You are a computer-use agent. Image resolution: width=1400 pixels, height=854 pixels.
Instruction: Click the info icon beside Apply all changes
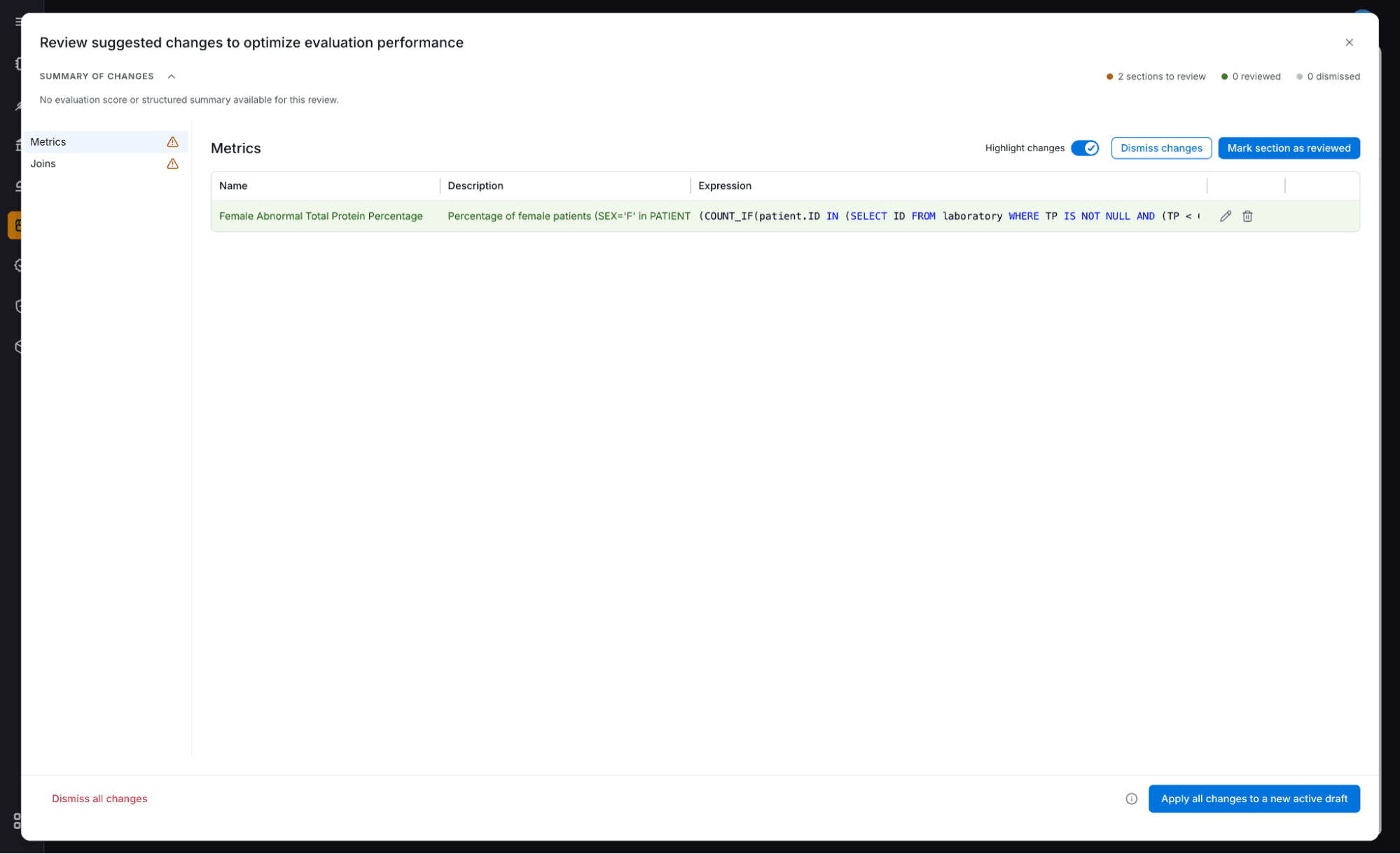[x=1131, y=799]
